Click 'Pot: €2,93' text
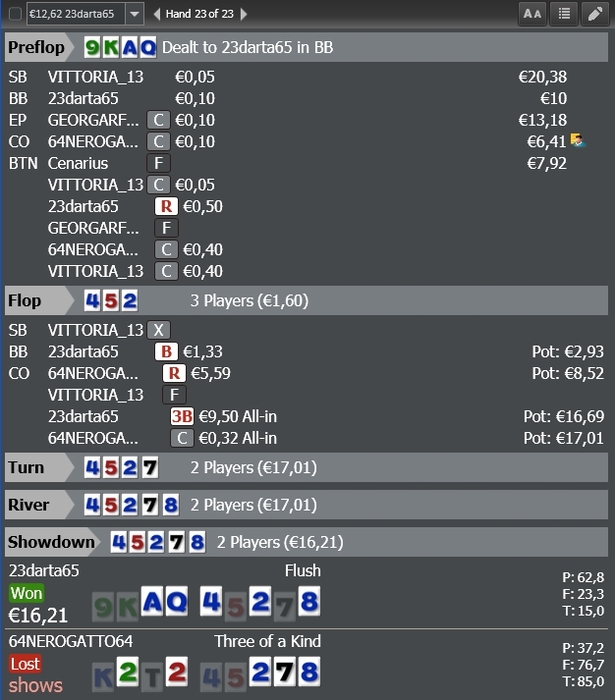The width and height of the screenshot is (615, 700). coord(568,352)
